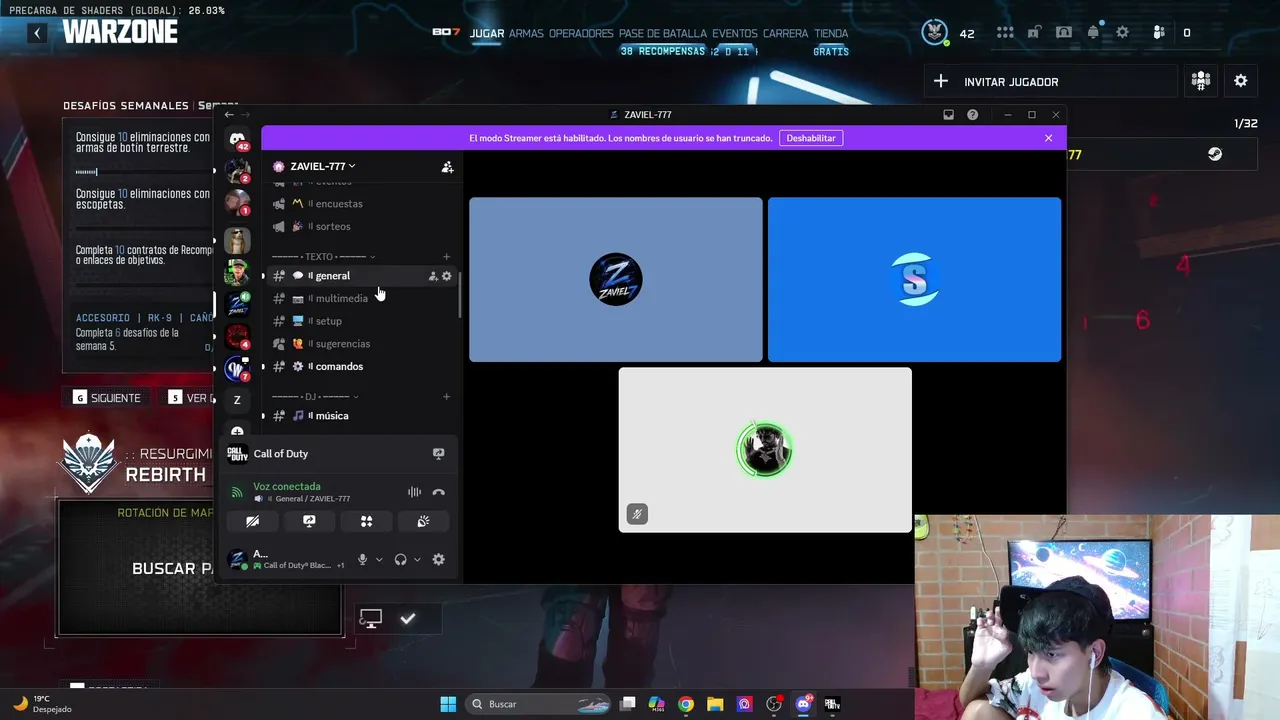Add channel to DJ category

tap(446, 397)
